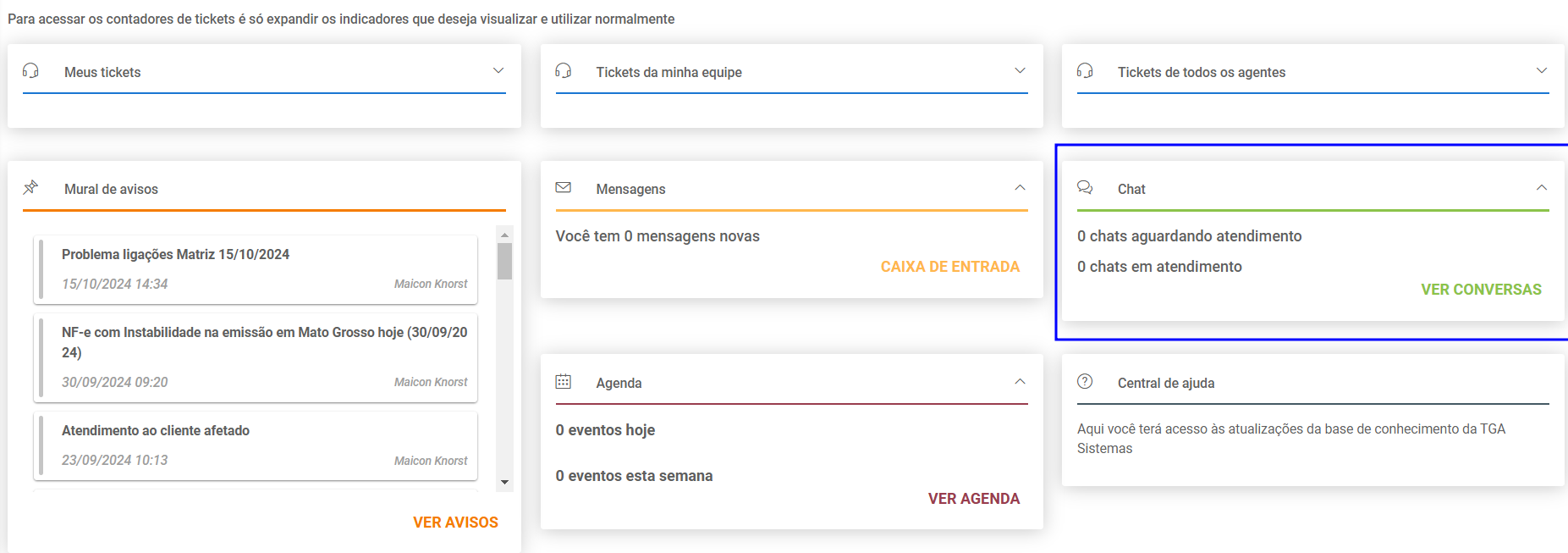Click the question mark icon for Central de ajuda
1568x553 pixels.
[x=1085, y=382]
